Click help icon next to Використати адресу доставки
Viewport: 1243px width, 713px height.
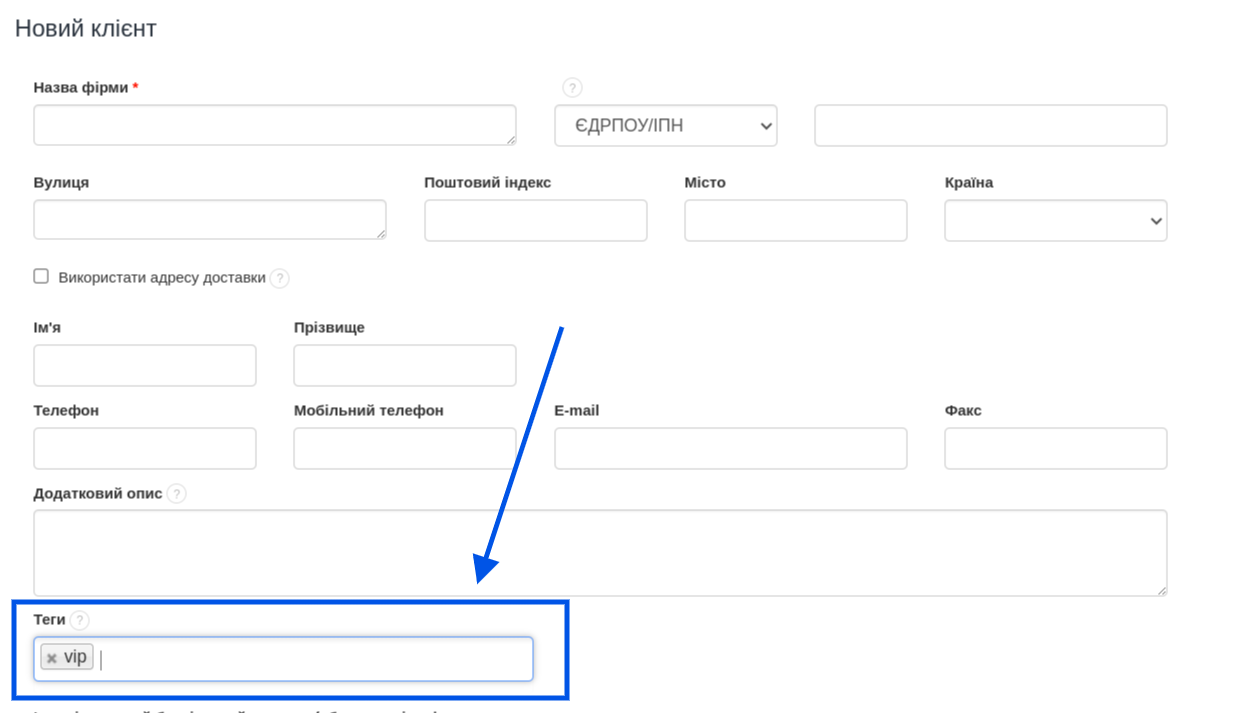279,278
